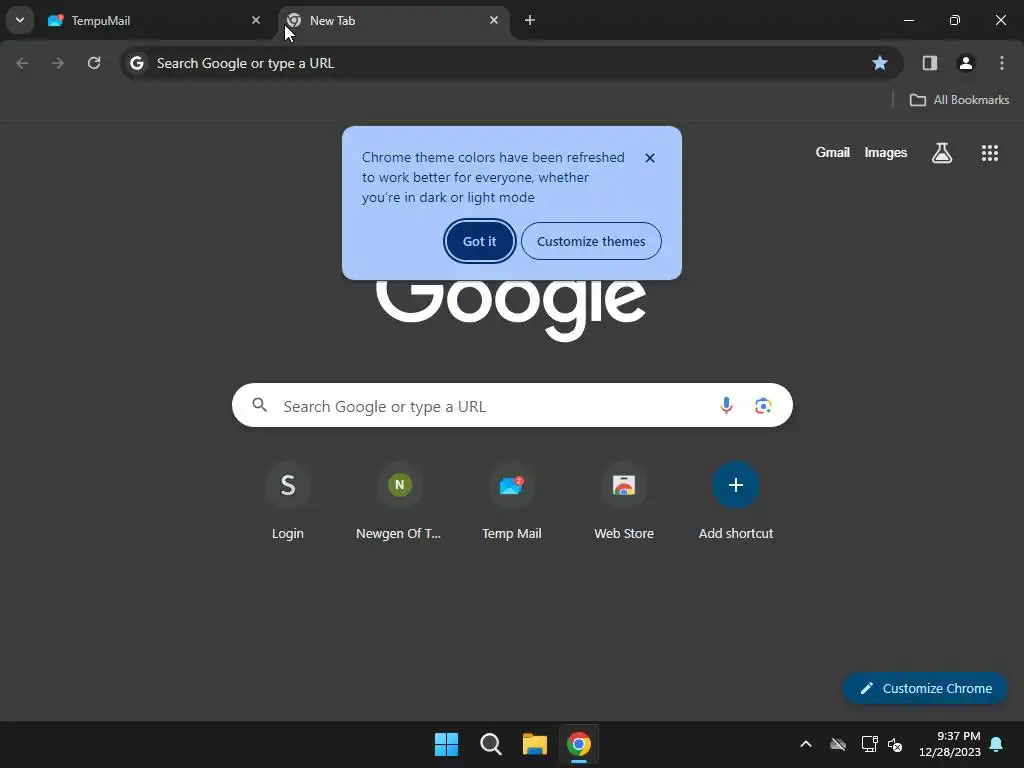This screenshot has width=1024, height=768.
Task: Open the Temp Mail shortcut
Action: 511,501
